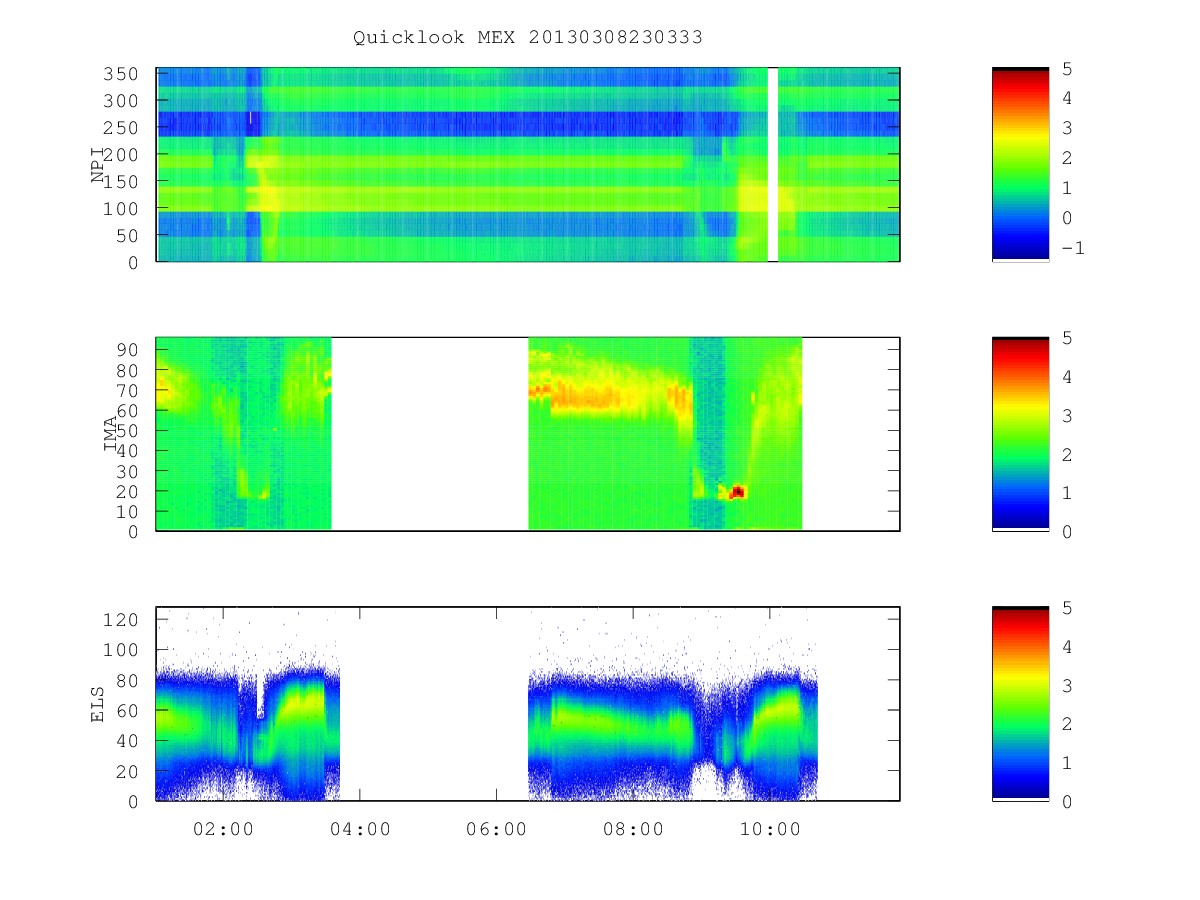Click the white data gap in IMA panel
The image size is (1200, 900).
tap(430, 433)
